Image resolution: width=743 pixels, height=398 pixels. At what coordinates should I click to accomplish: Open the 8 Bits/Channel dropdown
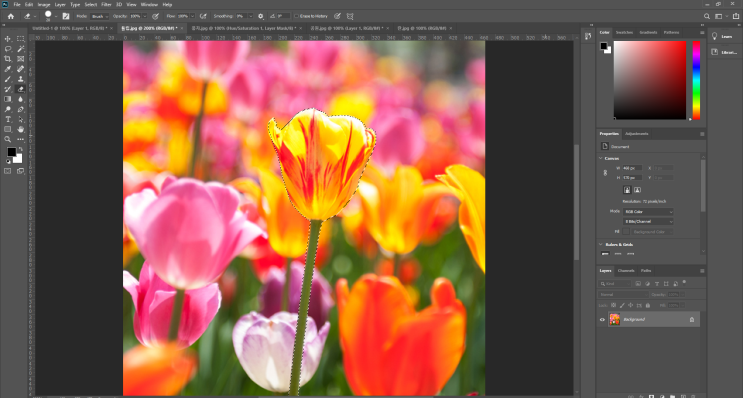[x=648, y=222]
